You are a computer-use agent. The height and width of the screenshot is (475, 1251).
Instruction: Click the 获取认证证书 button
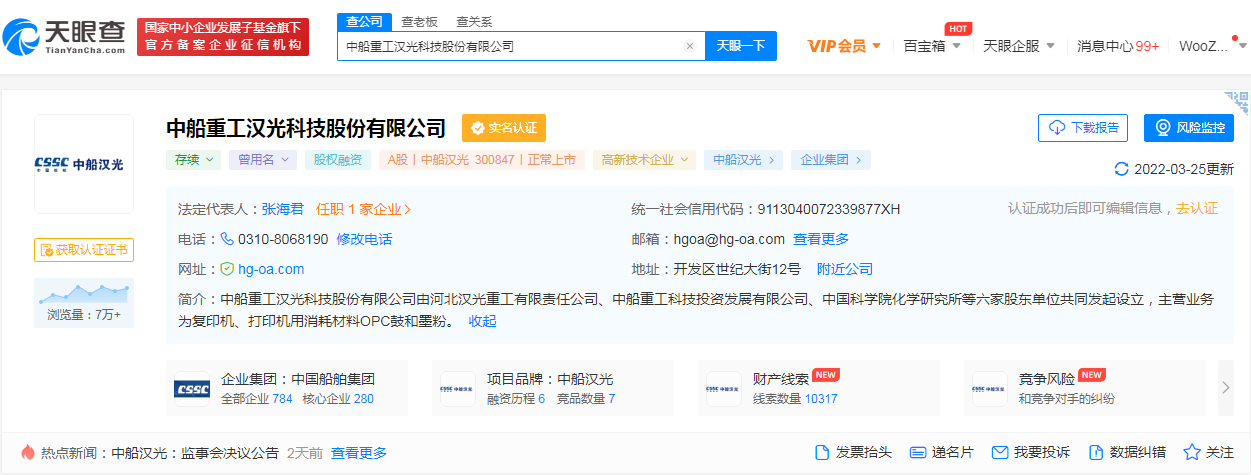point(84,250)
